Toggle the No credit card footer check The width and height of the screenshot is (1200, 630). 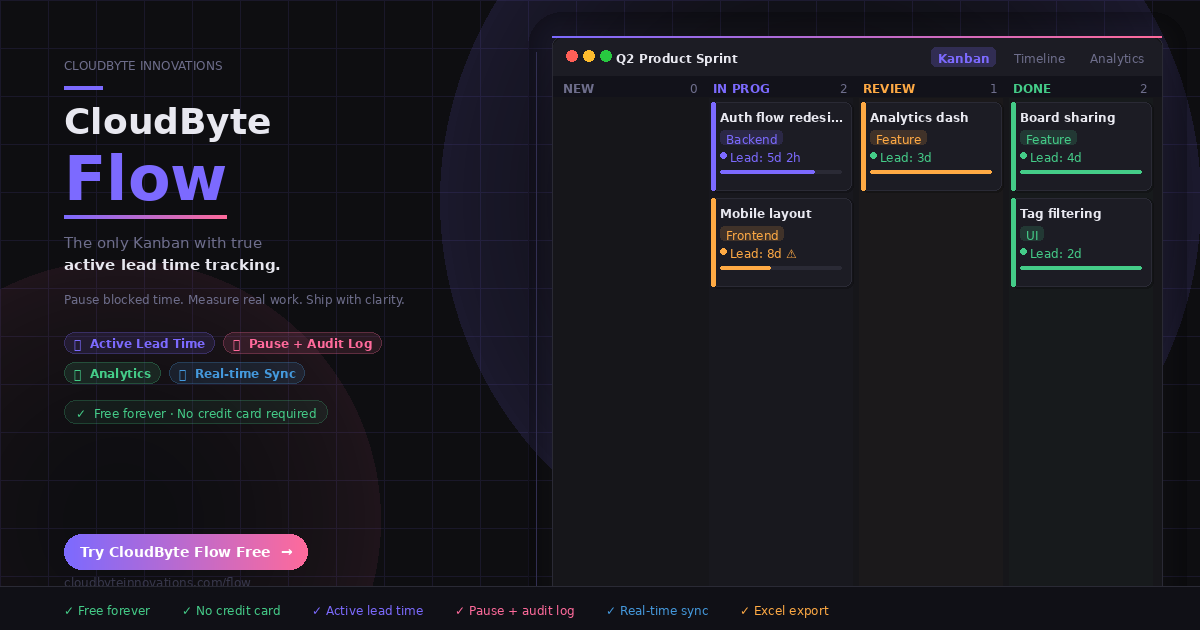point(184,610)
